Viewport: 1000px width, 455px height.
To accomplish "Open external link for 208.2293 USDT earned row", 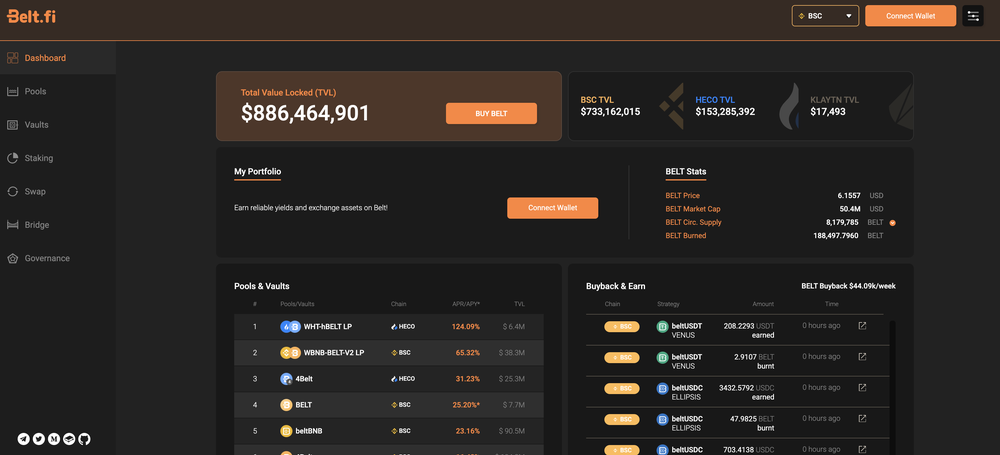I will 862,326.
